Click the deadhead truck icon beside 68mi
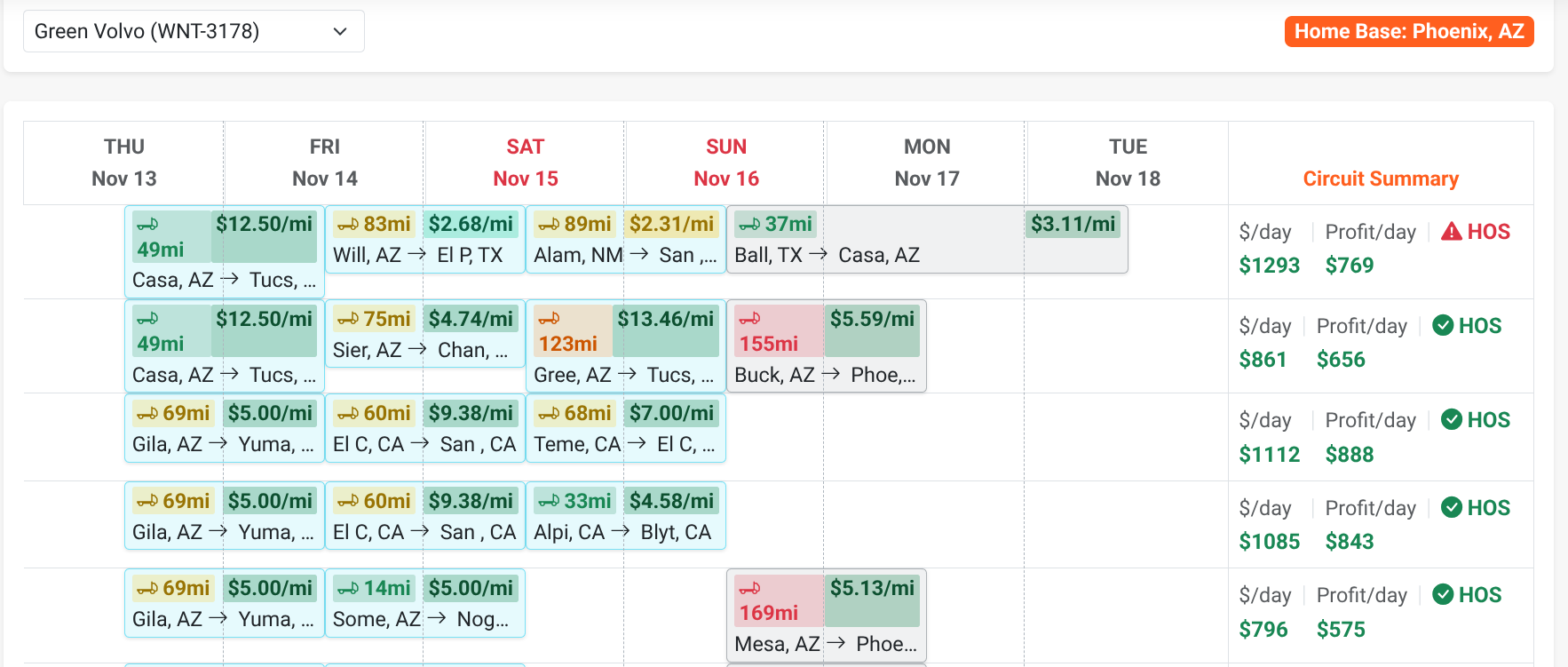 tap(550, 413)
